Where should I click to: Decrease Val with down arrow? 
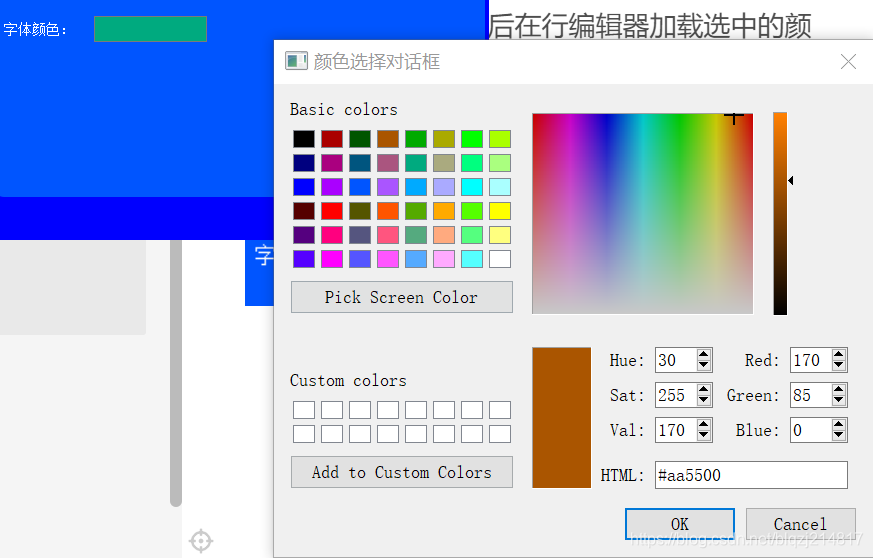tap(704, 436)
